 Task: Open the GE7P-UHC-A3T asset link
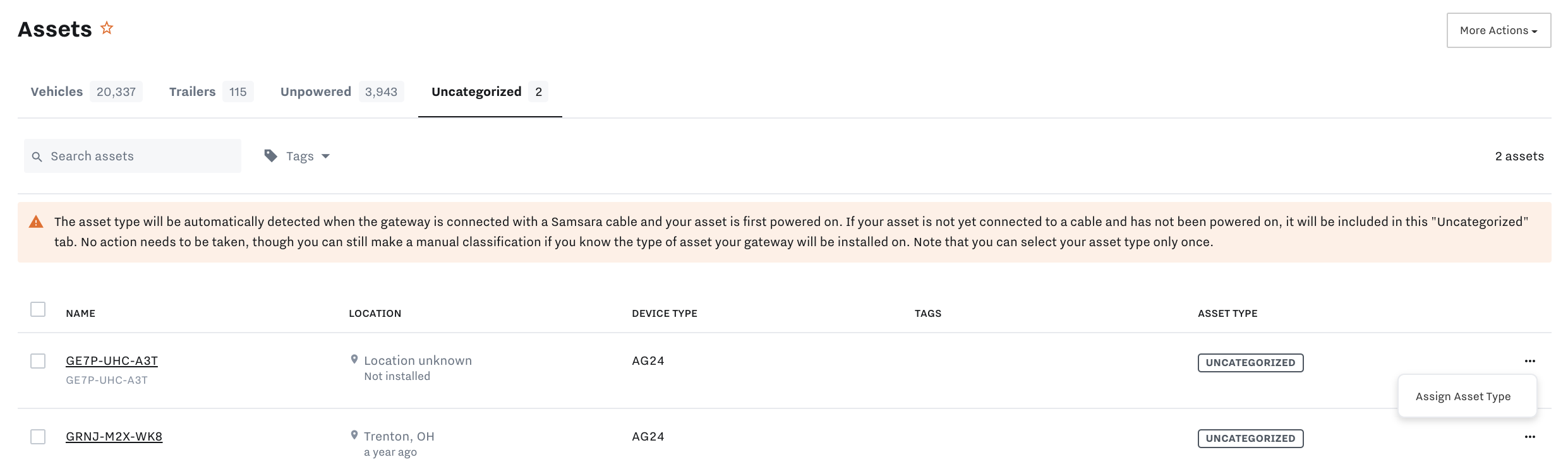click(x=112, y=361)
